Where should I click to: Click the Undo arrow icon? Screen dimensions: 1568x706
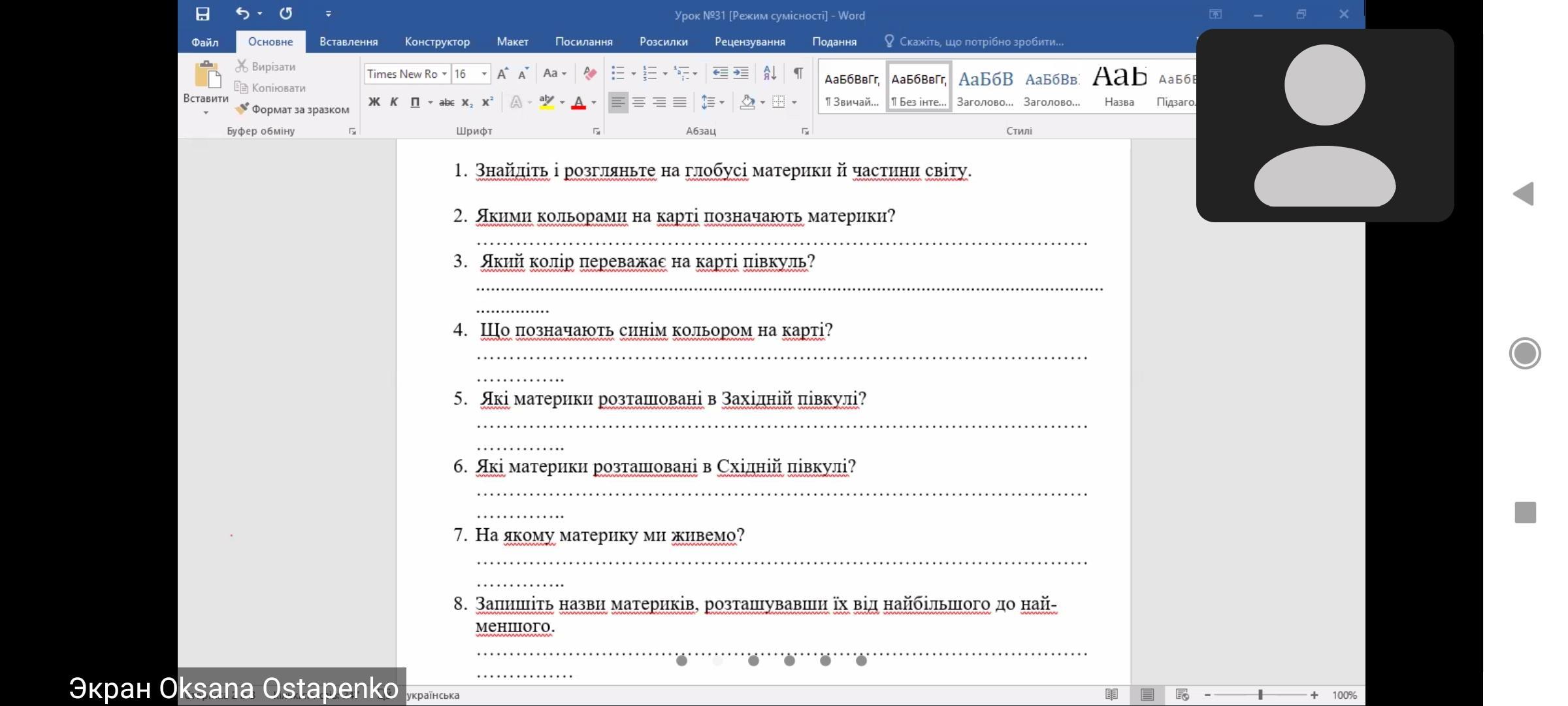(x=242, y=14)
